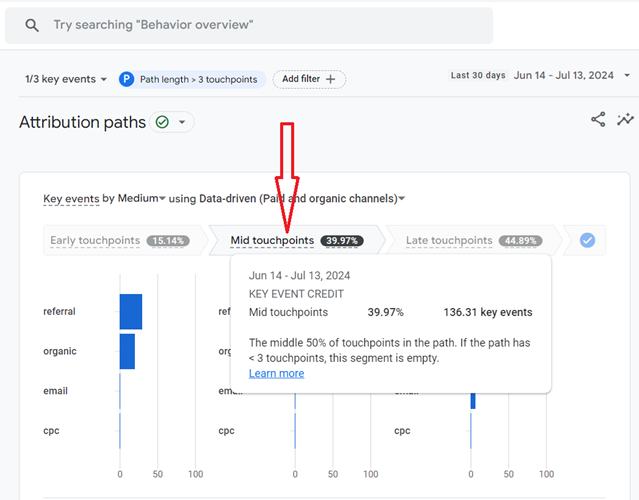Select the Last 30 days label

point(478,75)
